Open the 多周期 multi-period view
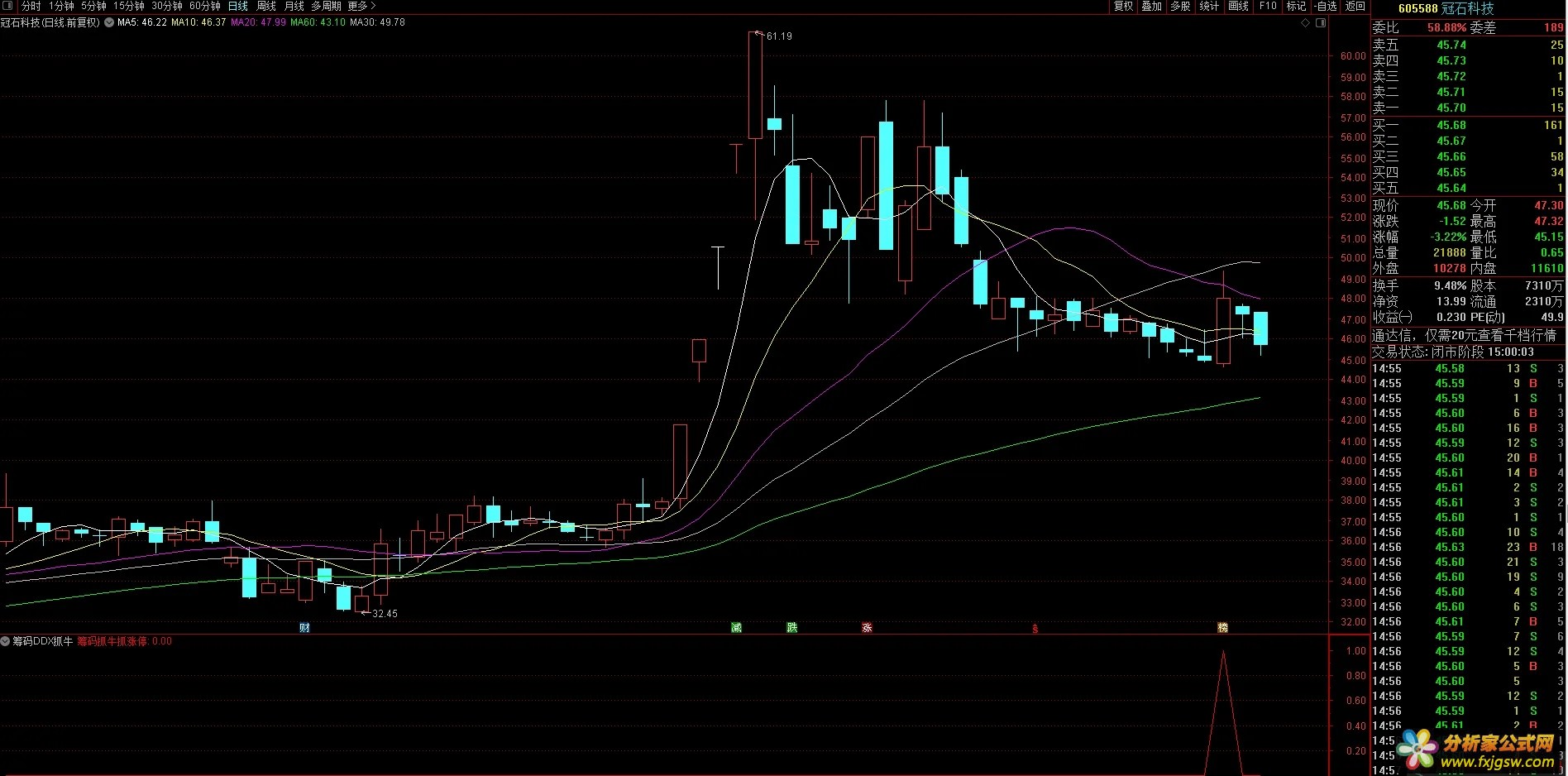The width and height of the screenshot is (1568, 776). point(326,6)
